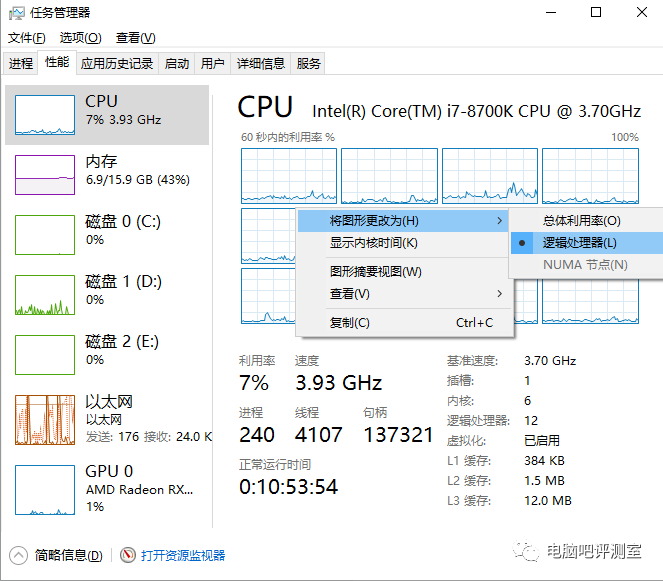Click the 已启用 virtualization value
The image size is (663, 581).
542,441
